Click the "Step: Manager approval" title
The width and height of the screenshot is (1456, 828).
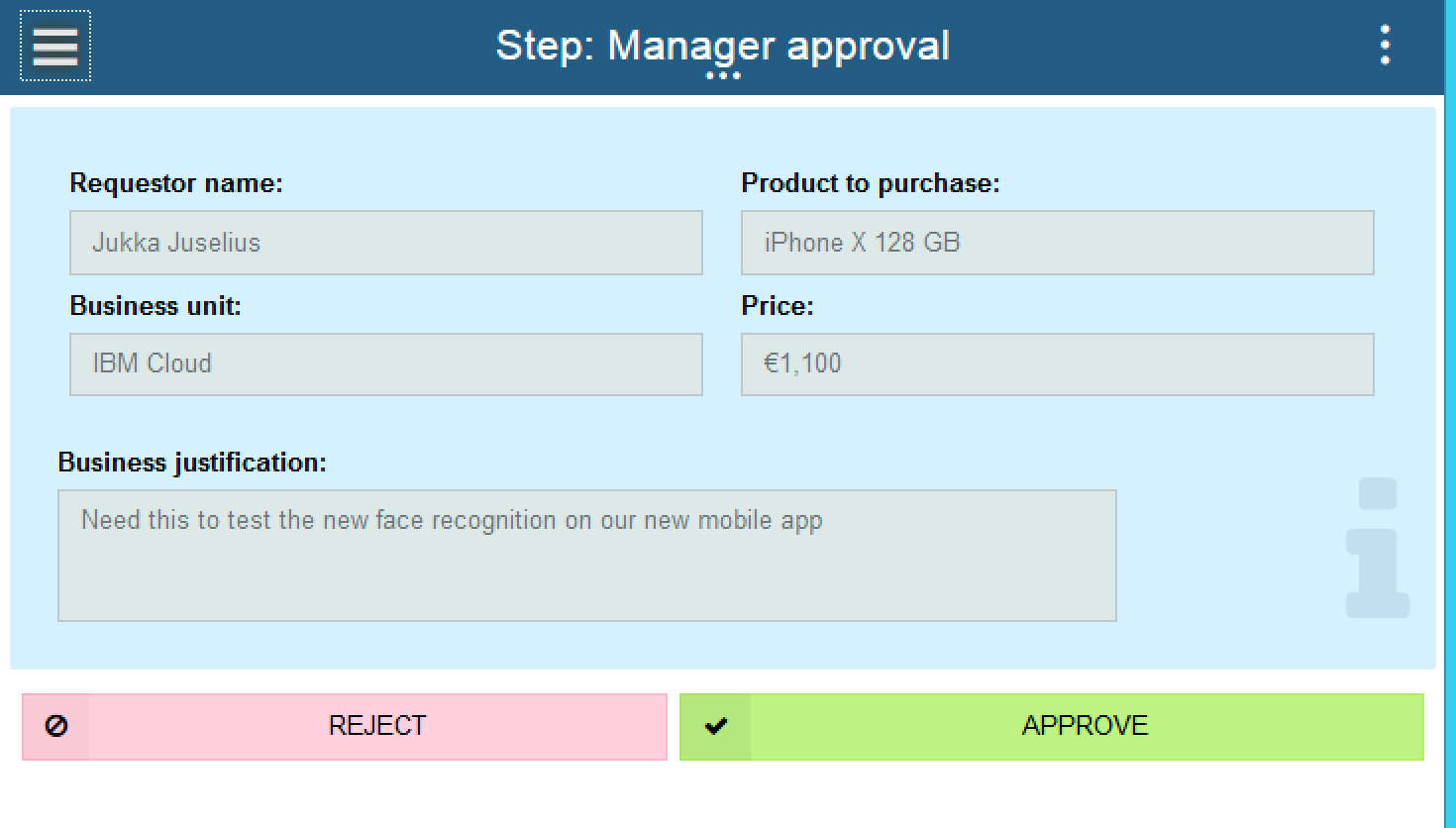coord(722,46)
